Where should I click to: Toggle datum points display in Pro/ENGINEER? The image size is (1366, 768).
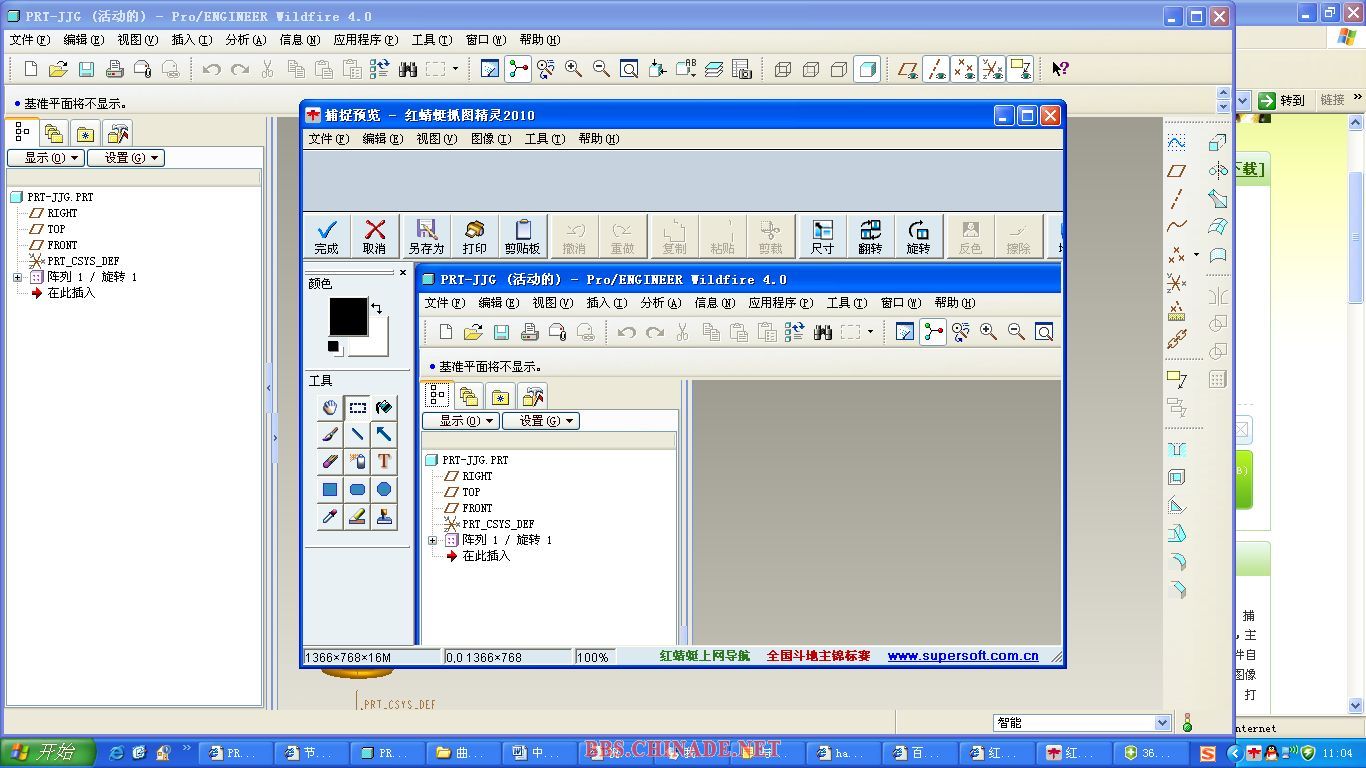point(964,69)
